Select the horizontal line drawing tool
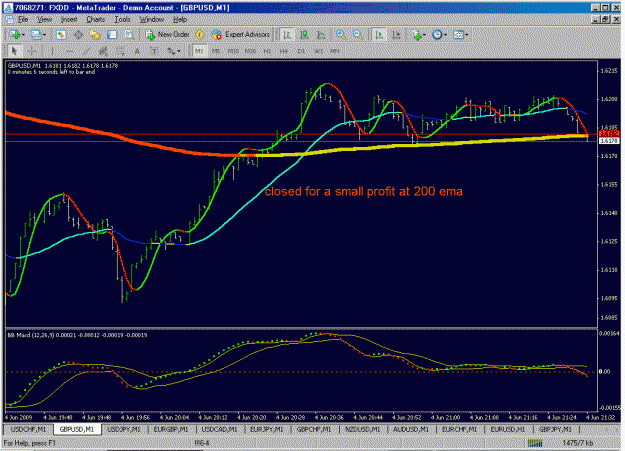The height and width of the screenshot is (451, 625). click(x=69, y=51)
